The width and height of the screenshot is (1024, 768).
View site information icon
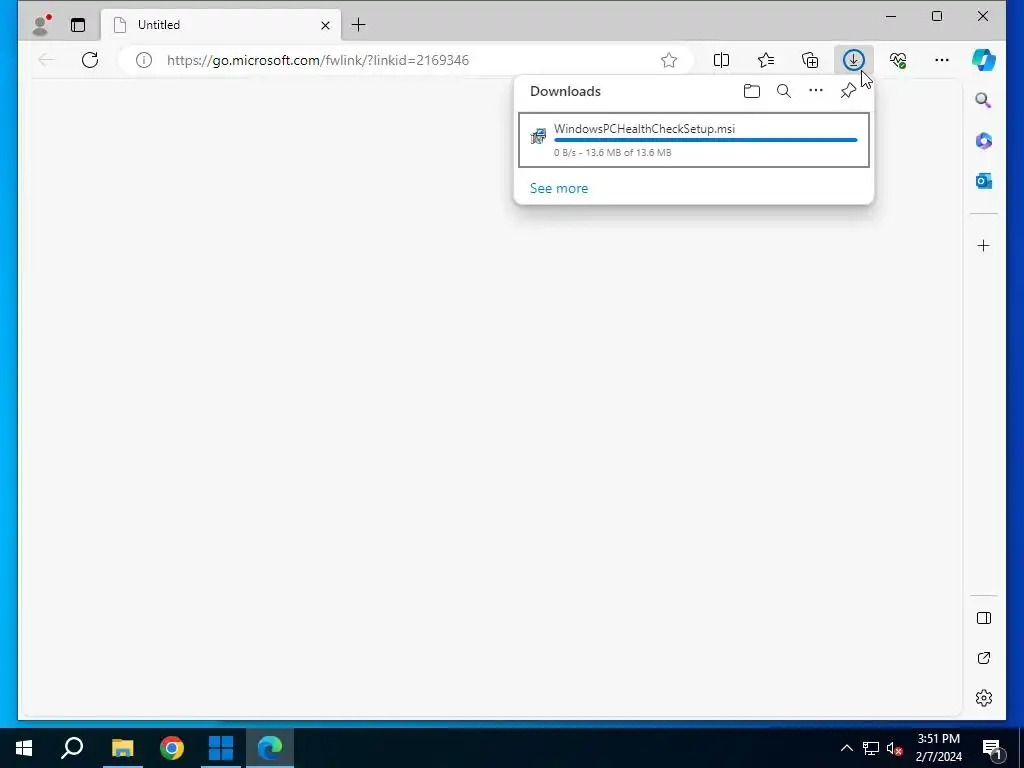tap(144, 60)
